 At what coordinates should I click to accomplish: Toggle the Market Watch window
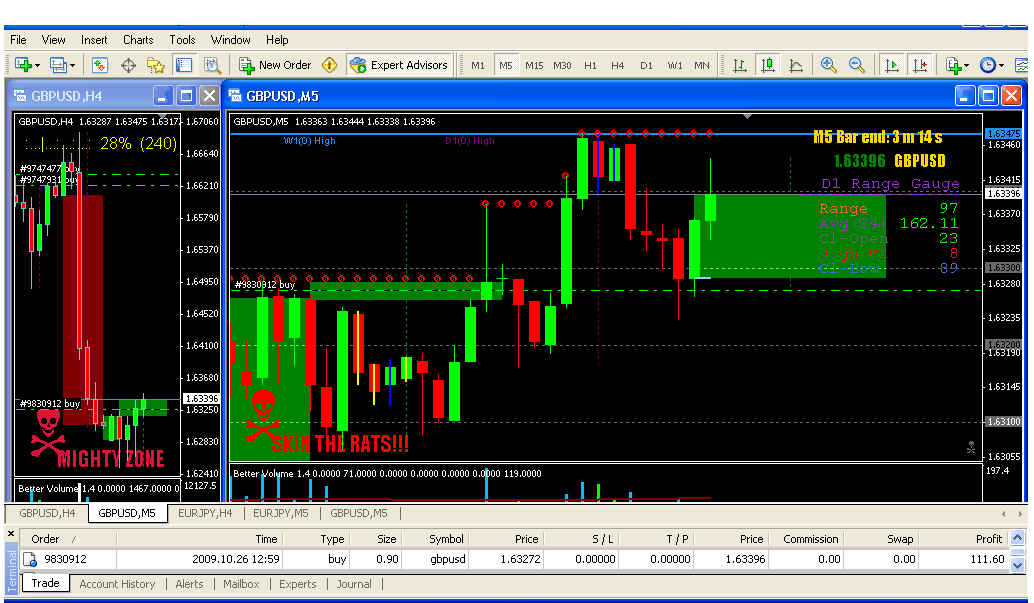coord(100,65)
